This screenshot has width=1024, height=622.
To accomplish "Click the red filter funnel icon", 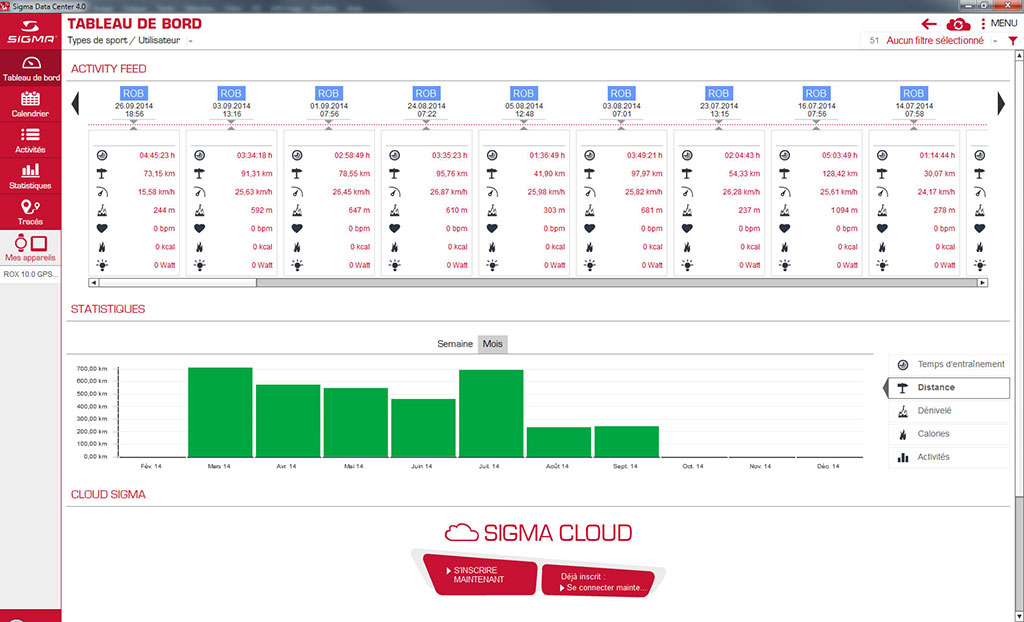I will pyautogui.click(x=1012, y=41).
